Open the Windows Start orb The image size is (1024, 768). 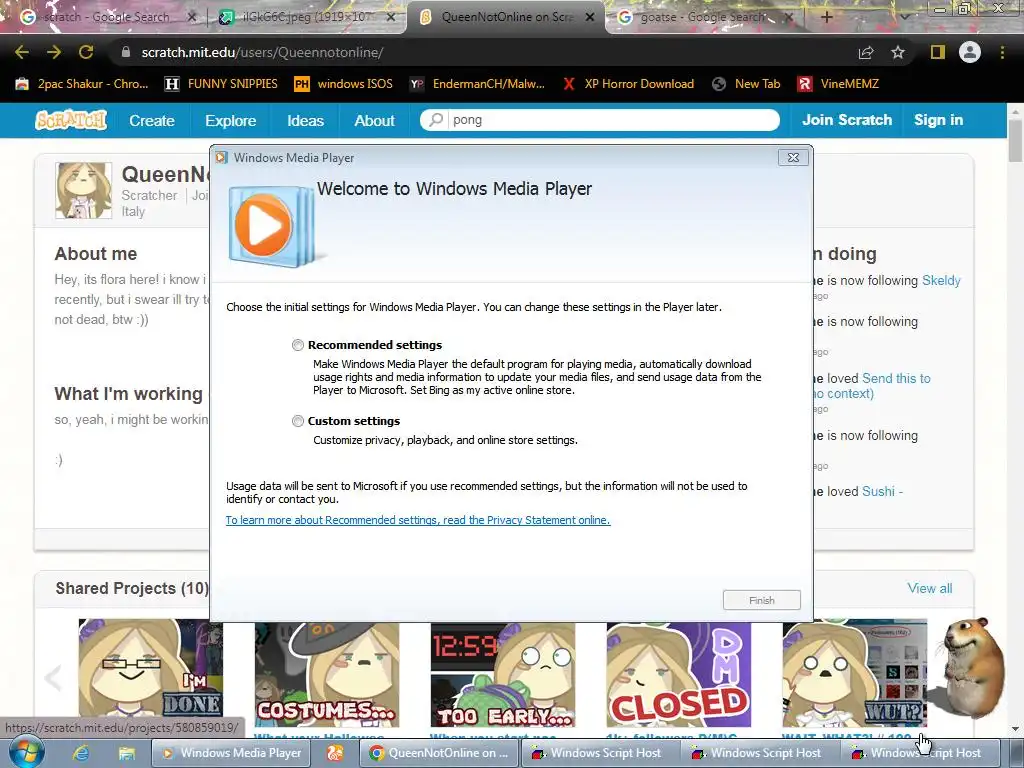(x=26, y=753)
